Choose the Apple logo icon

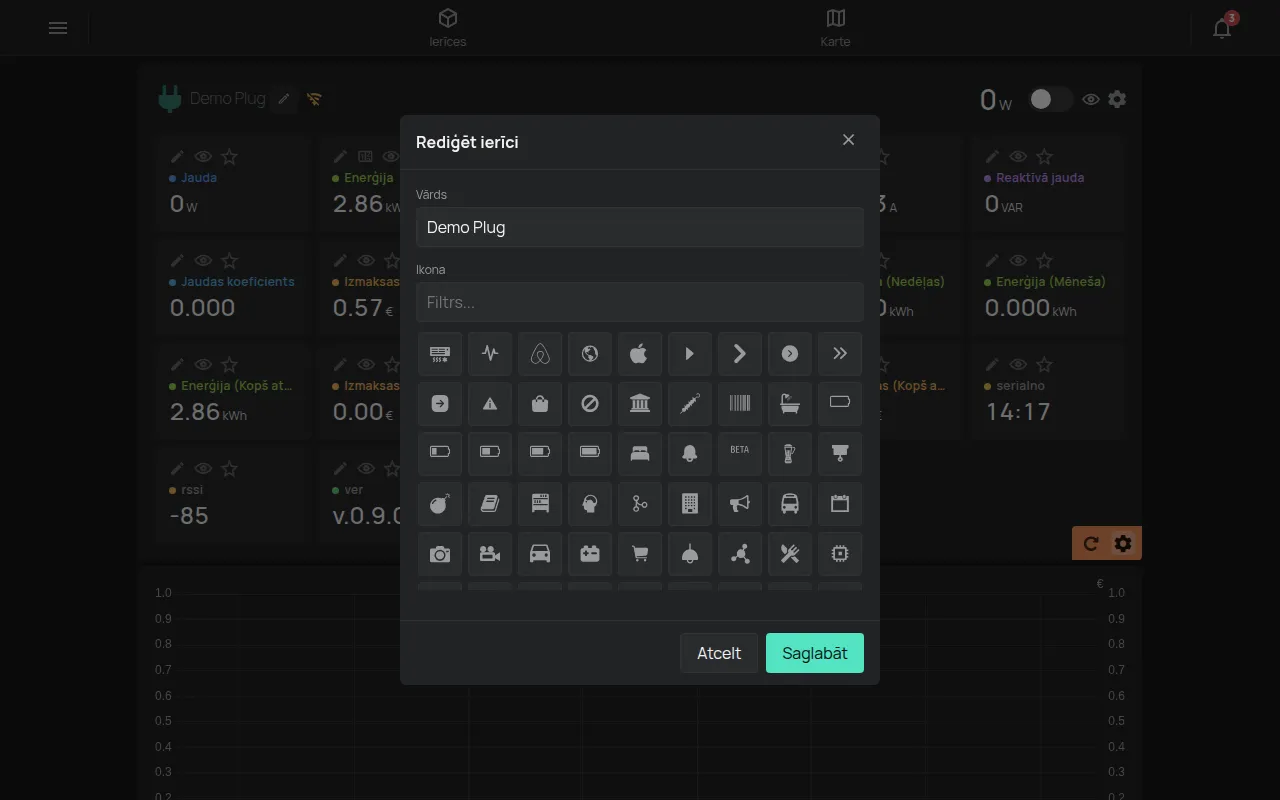click(x=640, y=353)
